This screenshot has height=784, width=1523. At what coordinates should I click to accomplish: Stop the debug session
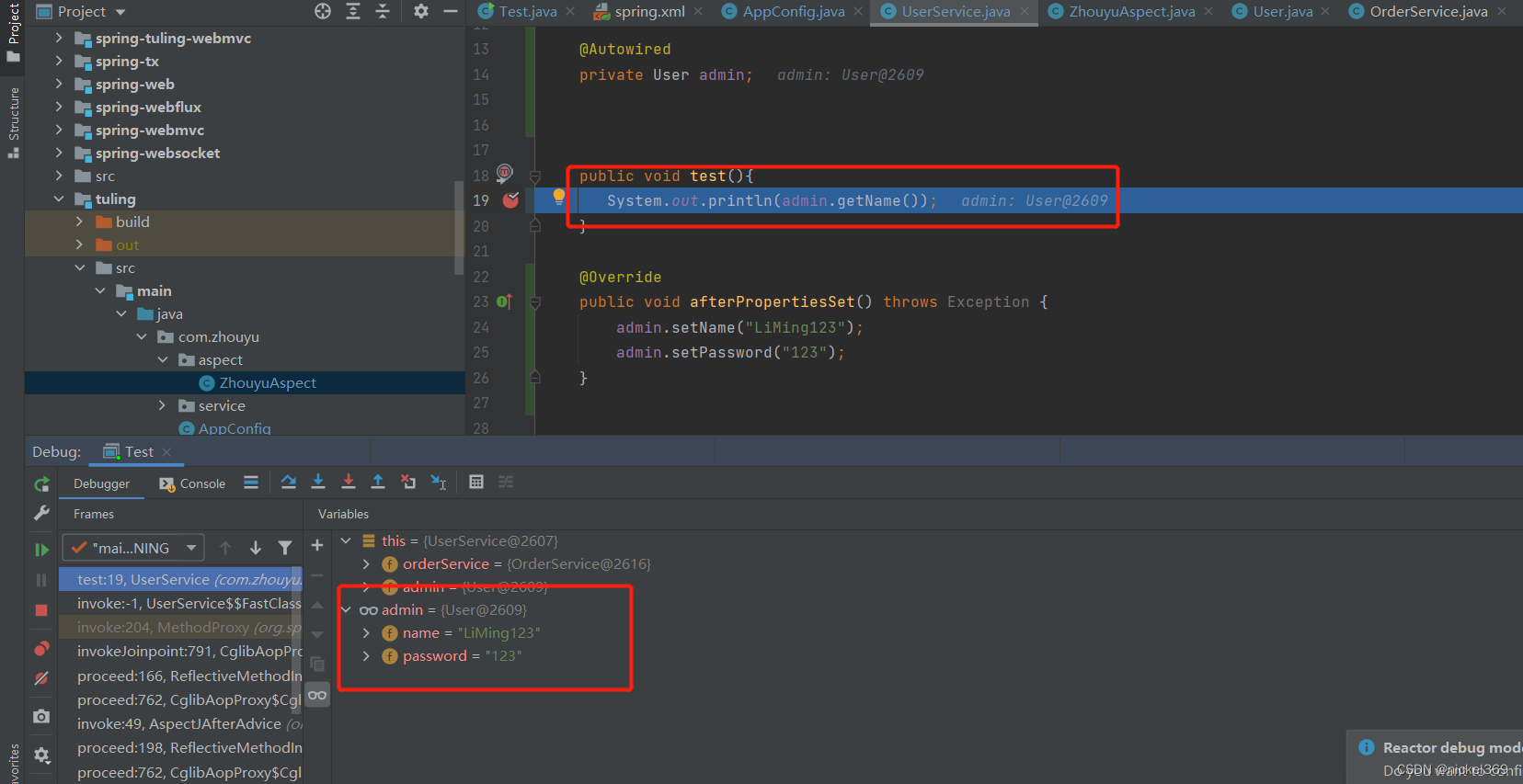point(41,610)
